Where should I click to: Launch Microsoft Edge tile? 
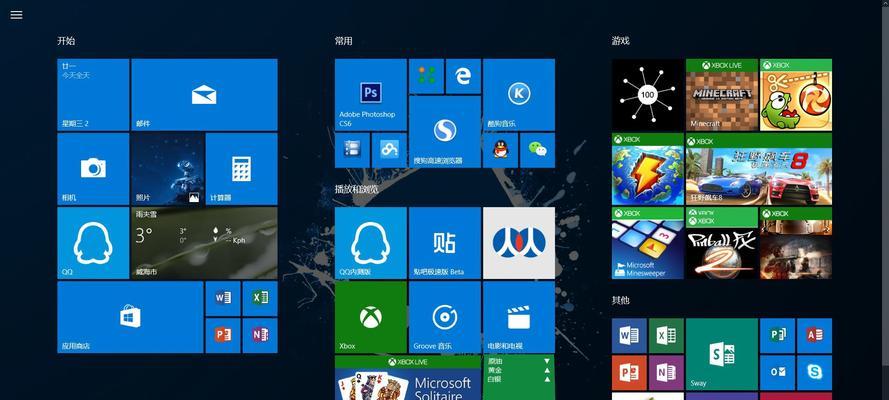point(463,76)
